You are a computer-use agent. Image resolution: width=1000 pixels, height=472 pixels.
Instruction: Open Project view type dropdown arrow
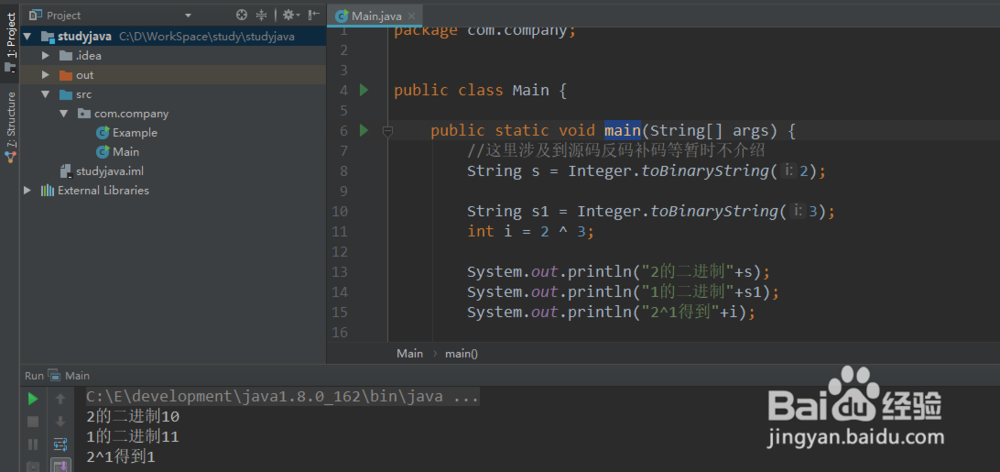click(188, 15)
